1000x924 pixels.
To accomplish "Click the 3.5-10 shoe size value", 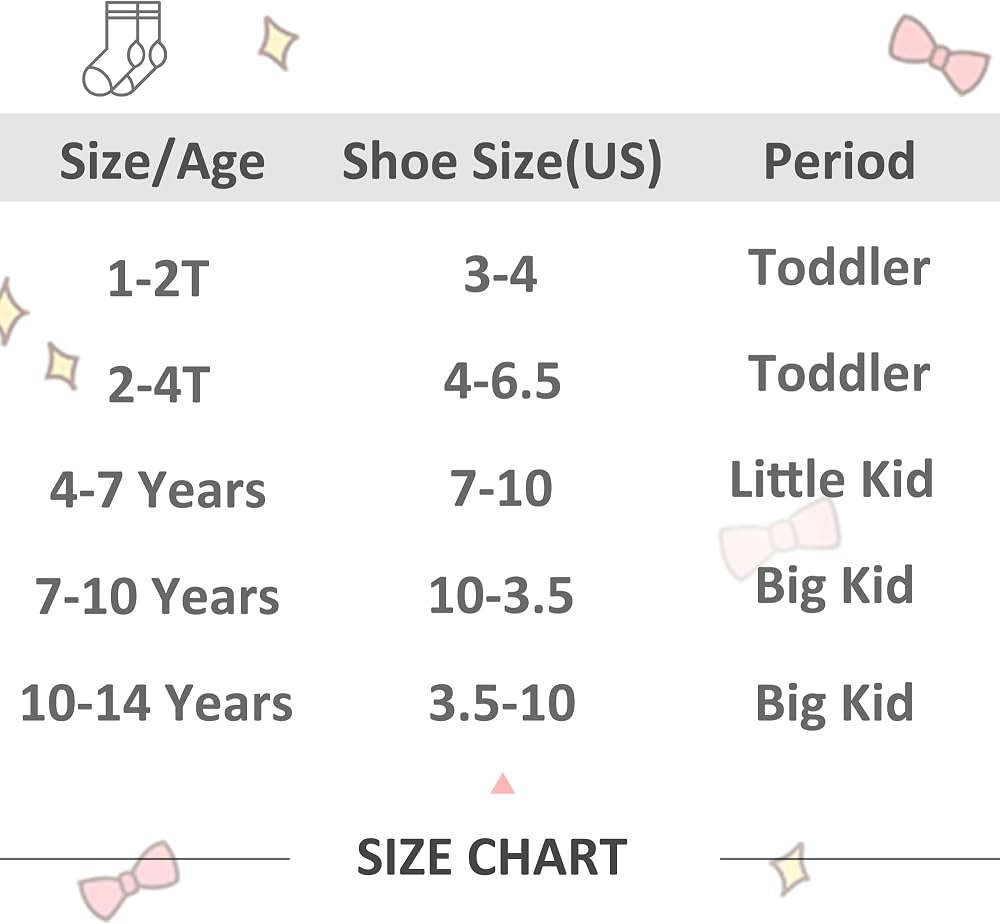I will coord(502,702).
